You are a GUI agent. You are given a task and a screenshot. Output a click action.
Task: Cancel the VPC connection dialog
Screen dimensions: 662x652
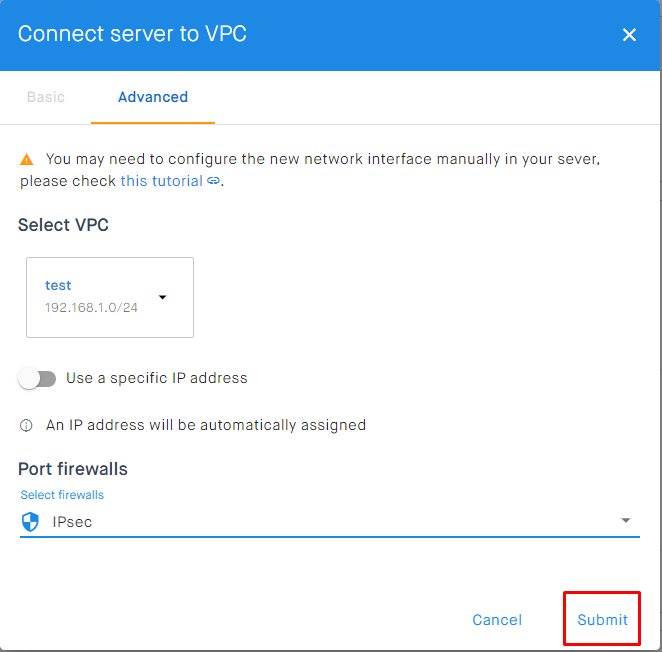(x=497, y=620)
